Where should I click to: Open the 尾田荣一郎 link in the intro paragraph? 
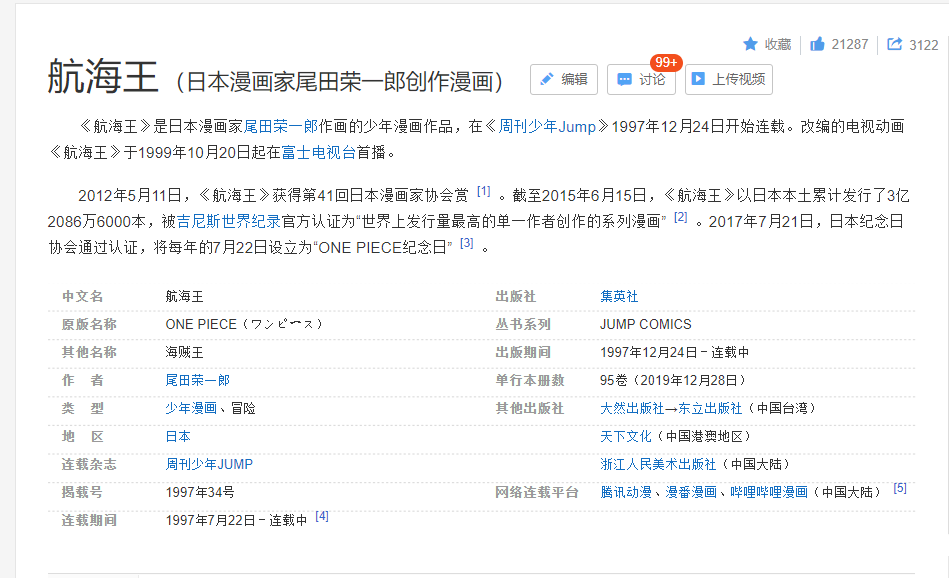[x=281, y=126]
